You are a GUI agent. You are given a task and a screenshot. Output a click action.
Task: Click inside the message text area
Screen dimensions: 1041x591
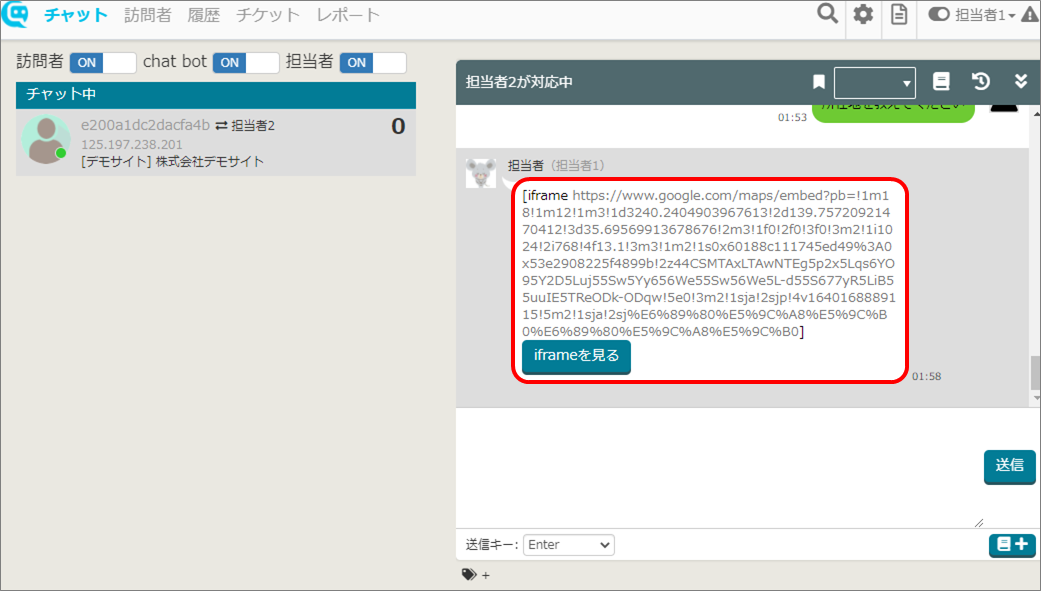[x=719, y=468]
